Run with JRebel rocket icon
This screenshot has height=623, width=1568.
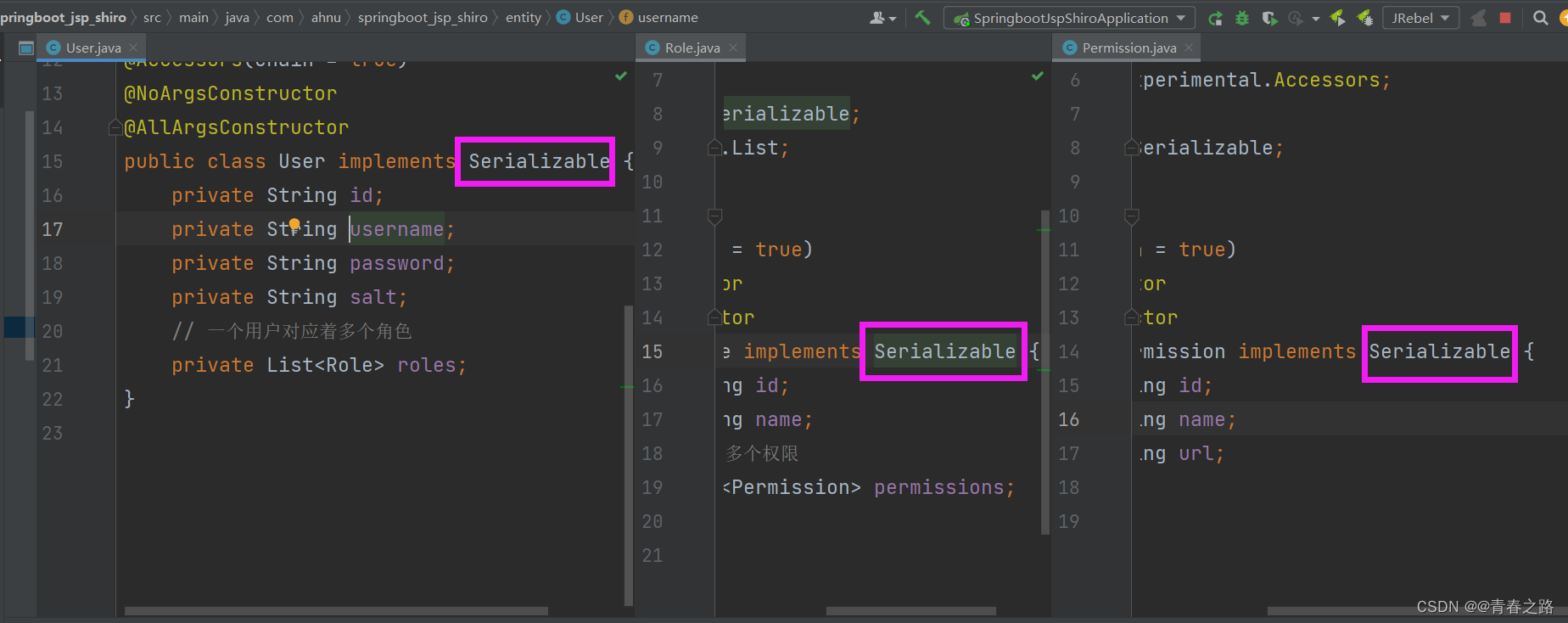click(x=1338, y=18)
